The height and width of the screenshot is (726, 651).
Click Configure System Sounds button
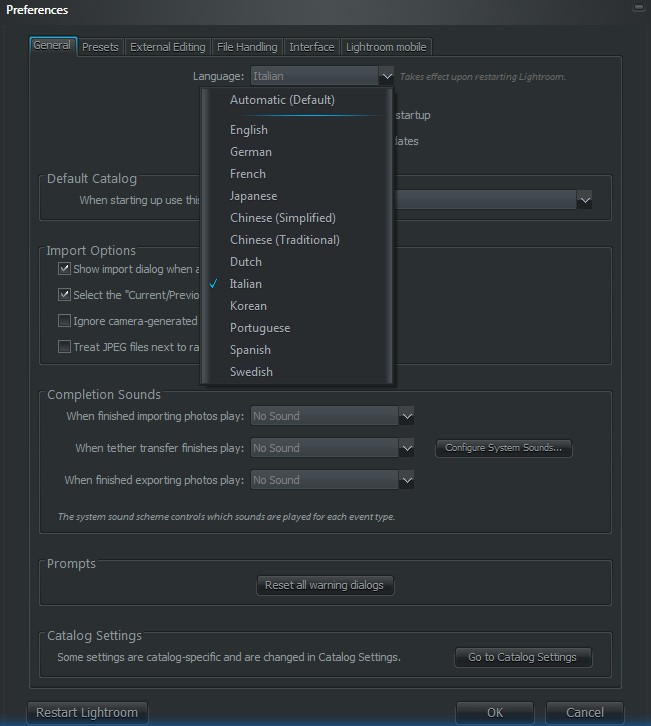pyautogui.click(x=503, y=448)
